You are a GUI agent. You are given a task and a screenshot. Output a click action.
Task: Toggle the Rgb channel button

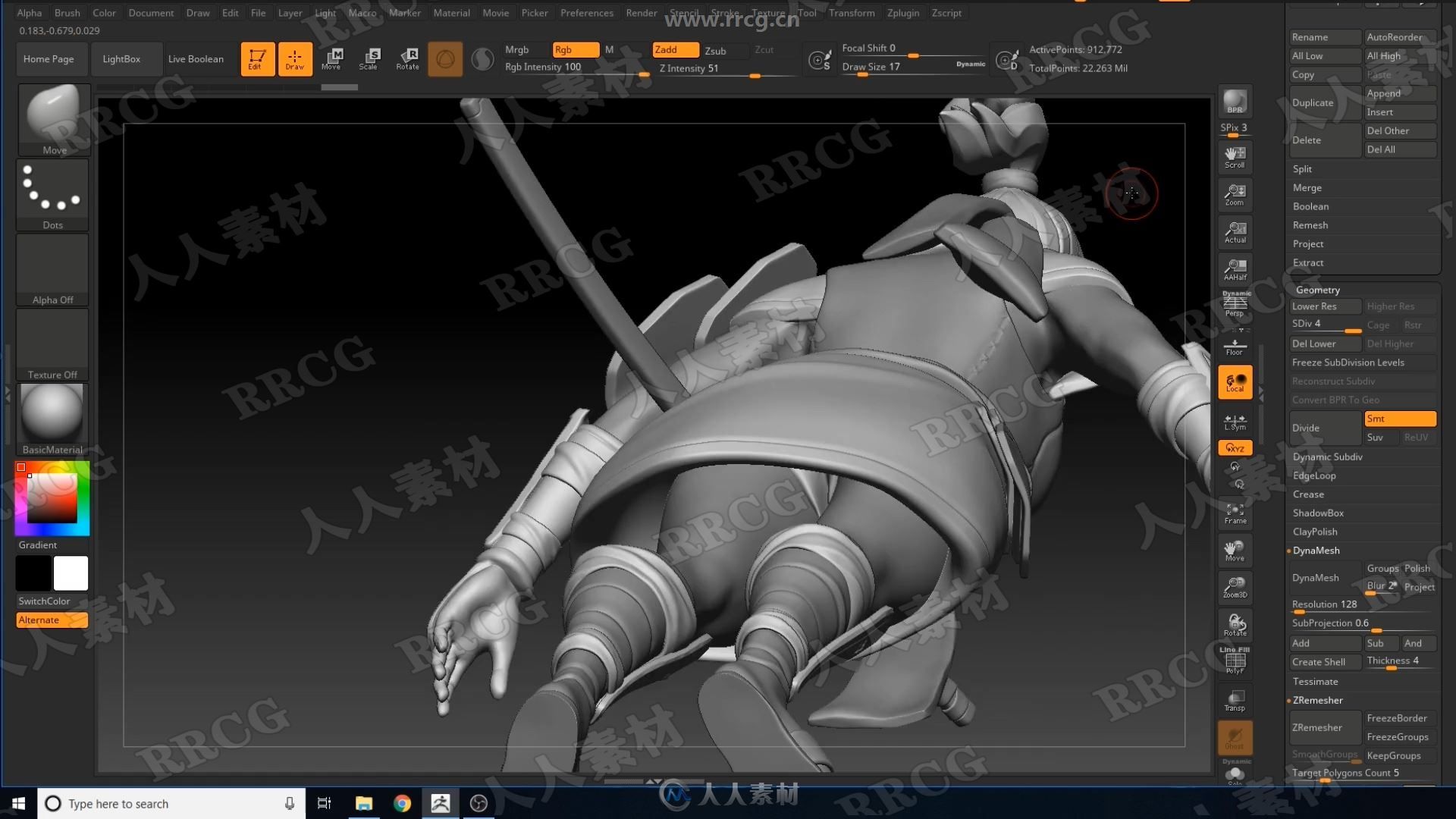pos(576,49)
